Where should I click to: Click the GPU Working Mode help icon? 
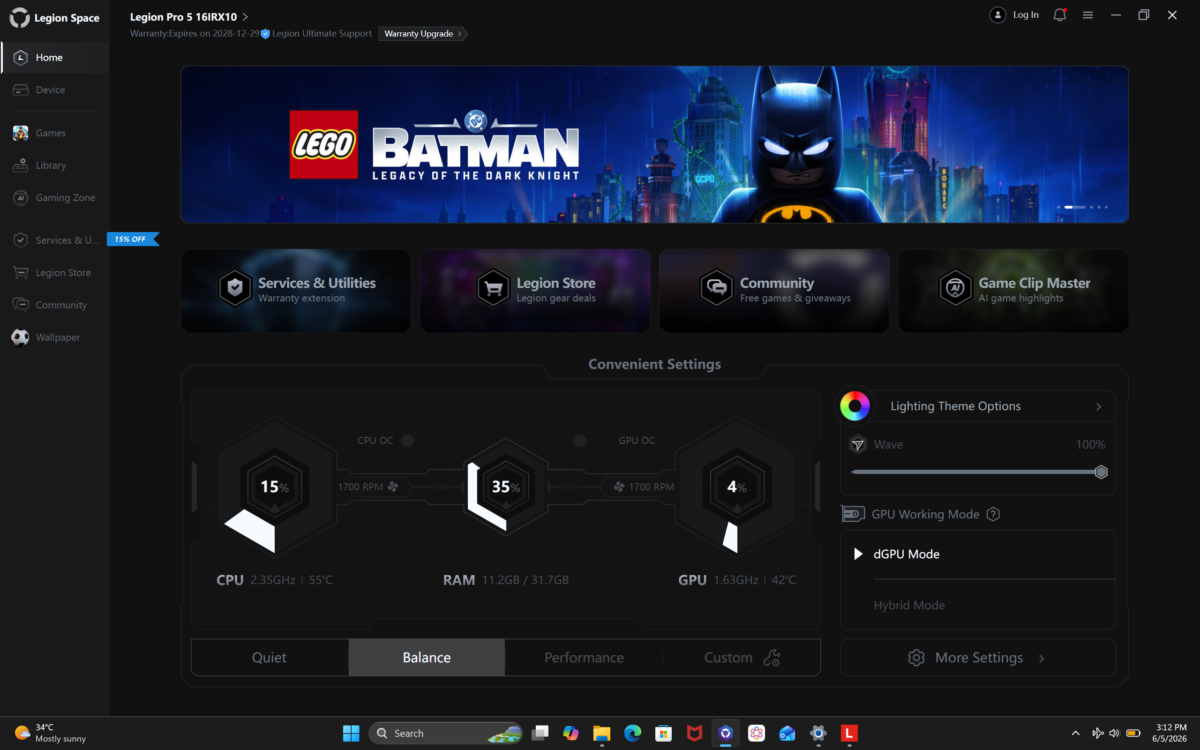coord(993,514)
